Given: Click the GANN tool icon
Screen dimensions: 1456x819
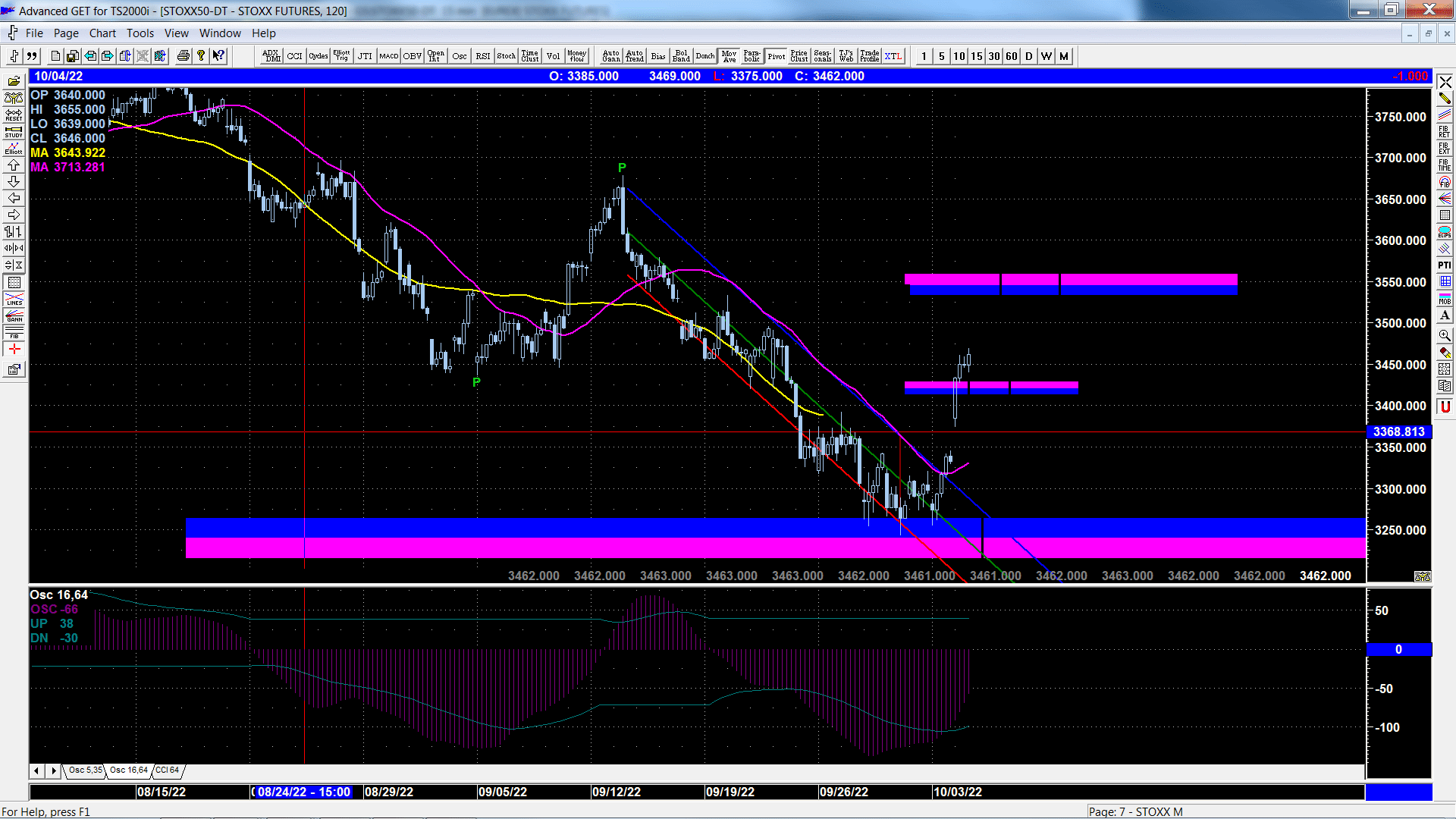Looking at the screenshot, I should point(14,315).
